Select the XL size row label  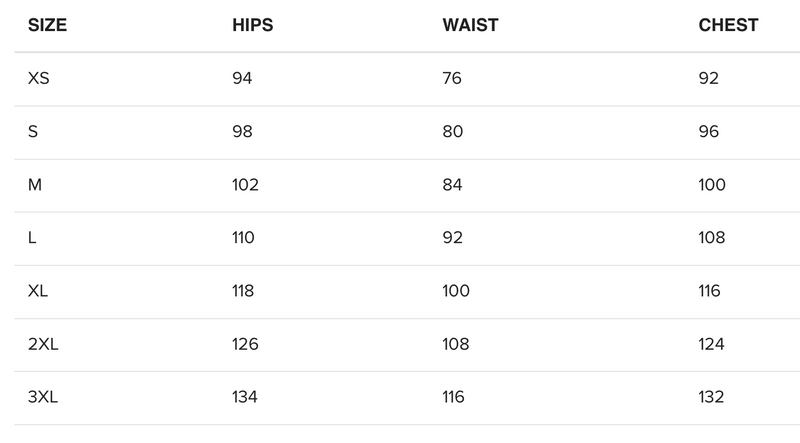39,291
